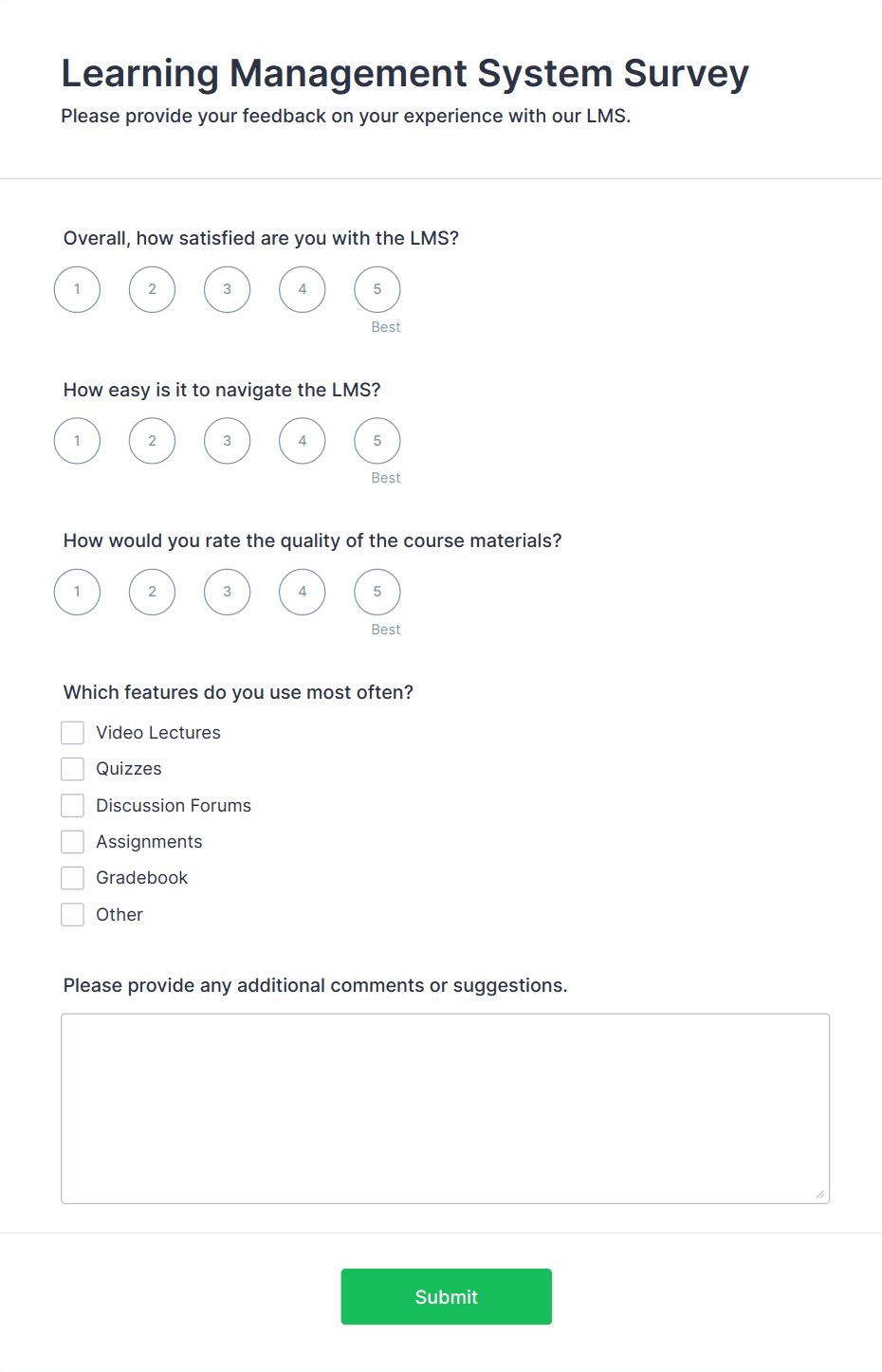Choose rating 5 for course materials quality
The image size is (882, 1372).
[377, 592]
